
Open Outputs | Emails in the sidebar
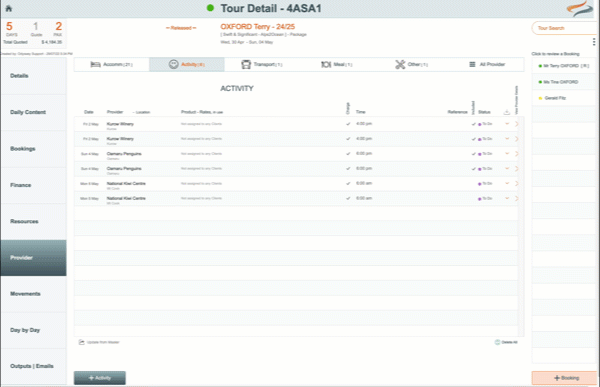click(33, 366)
